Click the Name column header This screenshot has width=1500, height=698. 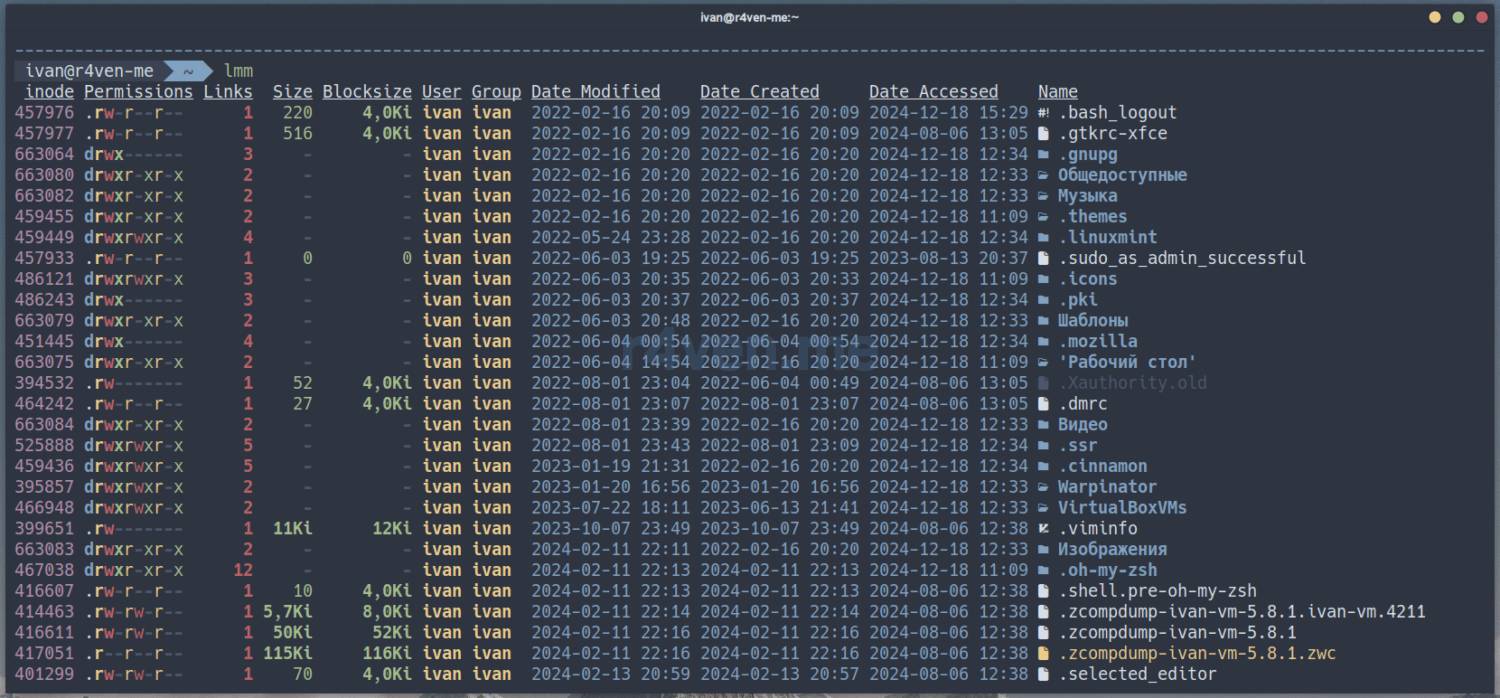[x=1058, y=92]
